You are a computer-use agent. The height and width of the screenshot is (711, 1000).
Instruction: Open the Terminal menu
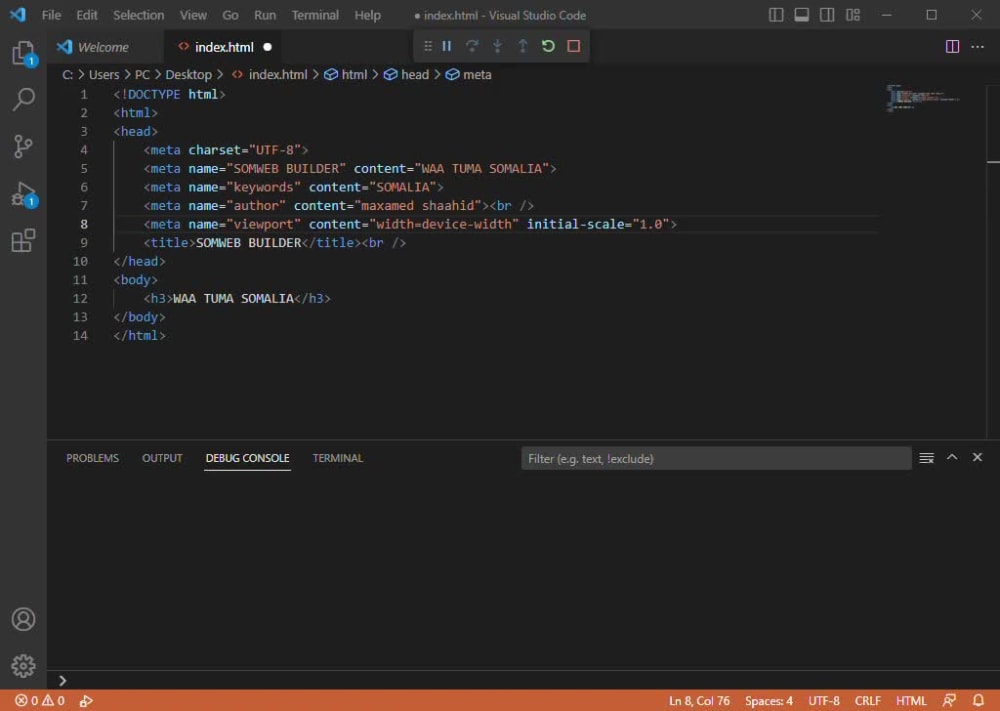[314, 15]
